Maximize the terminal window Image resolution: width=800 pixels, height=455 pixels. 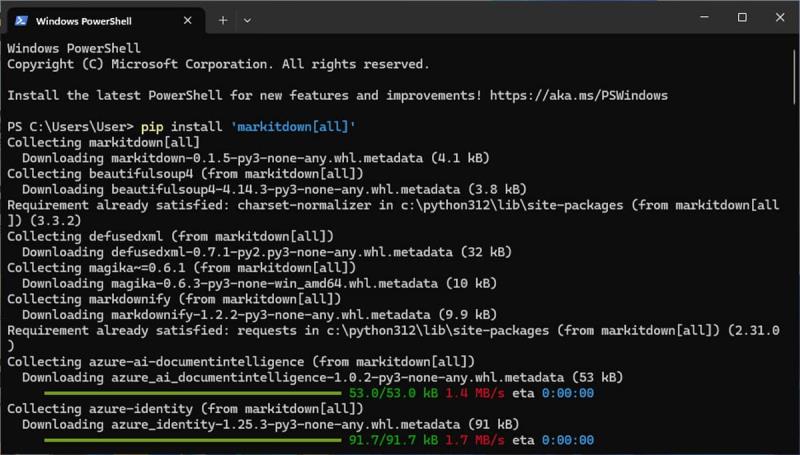[742, 17]
